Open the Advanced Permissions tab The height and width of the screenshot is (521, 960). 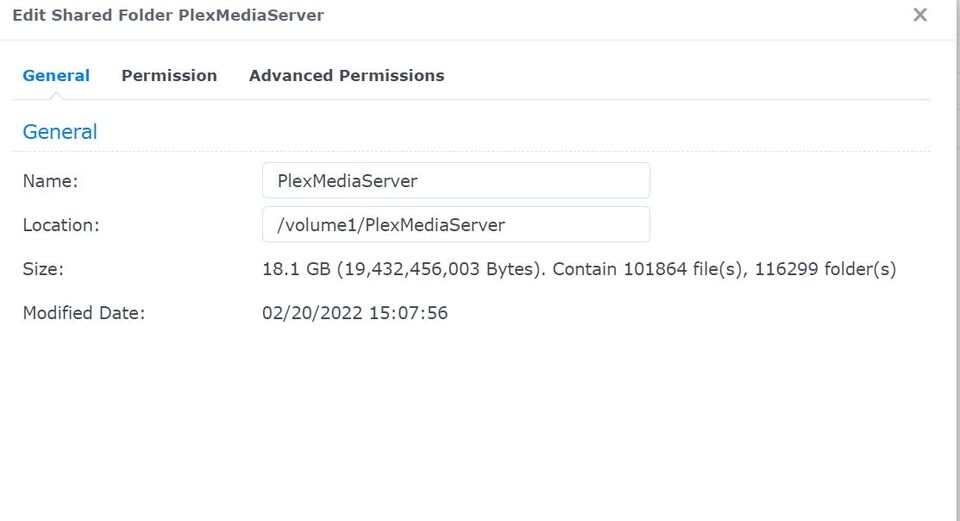[x=346, y=76]
